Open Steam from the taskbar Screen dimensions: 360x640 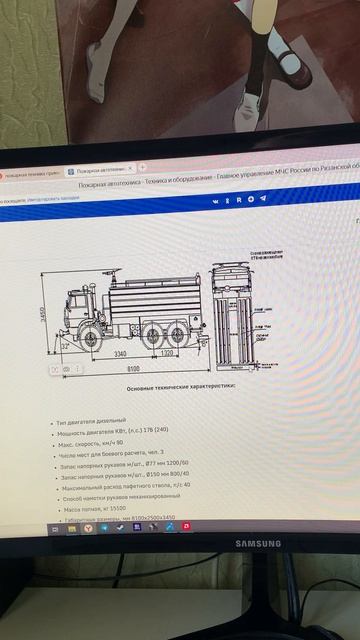point(121,527)
